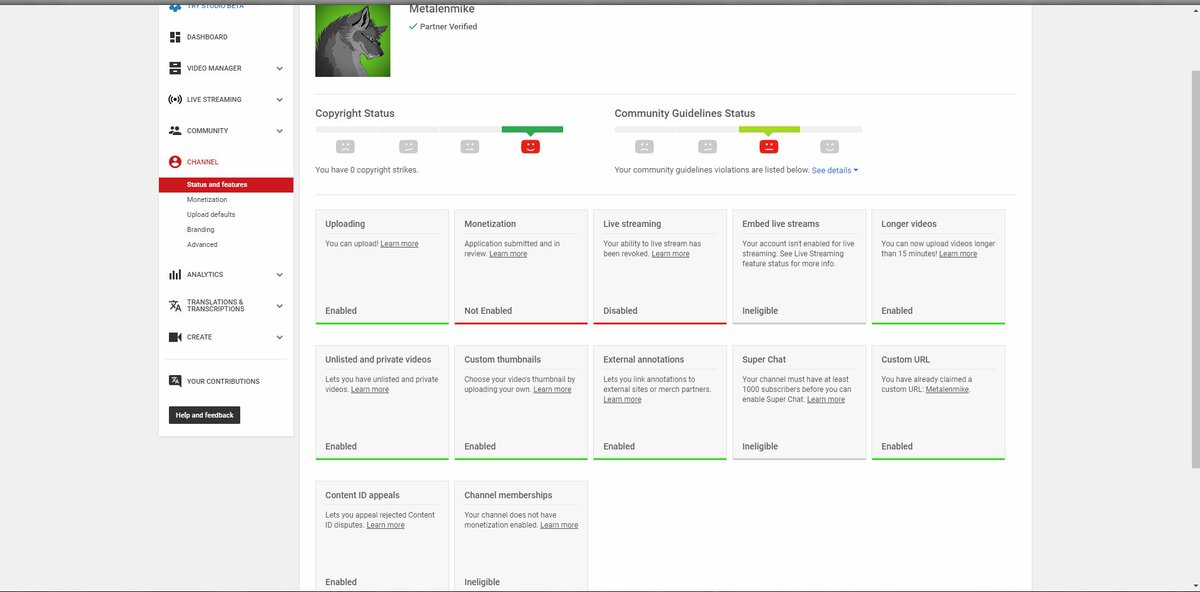Open the Advanced channel settings
1200x592 pixels.
point(202,245)
